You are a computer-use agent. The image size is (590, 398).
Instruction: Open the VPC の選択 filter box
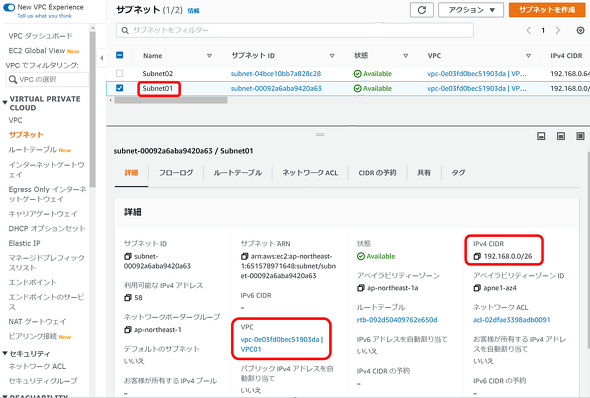pos(47,79)
